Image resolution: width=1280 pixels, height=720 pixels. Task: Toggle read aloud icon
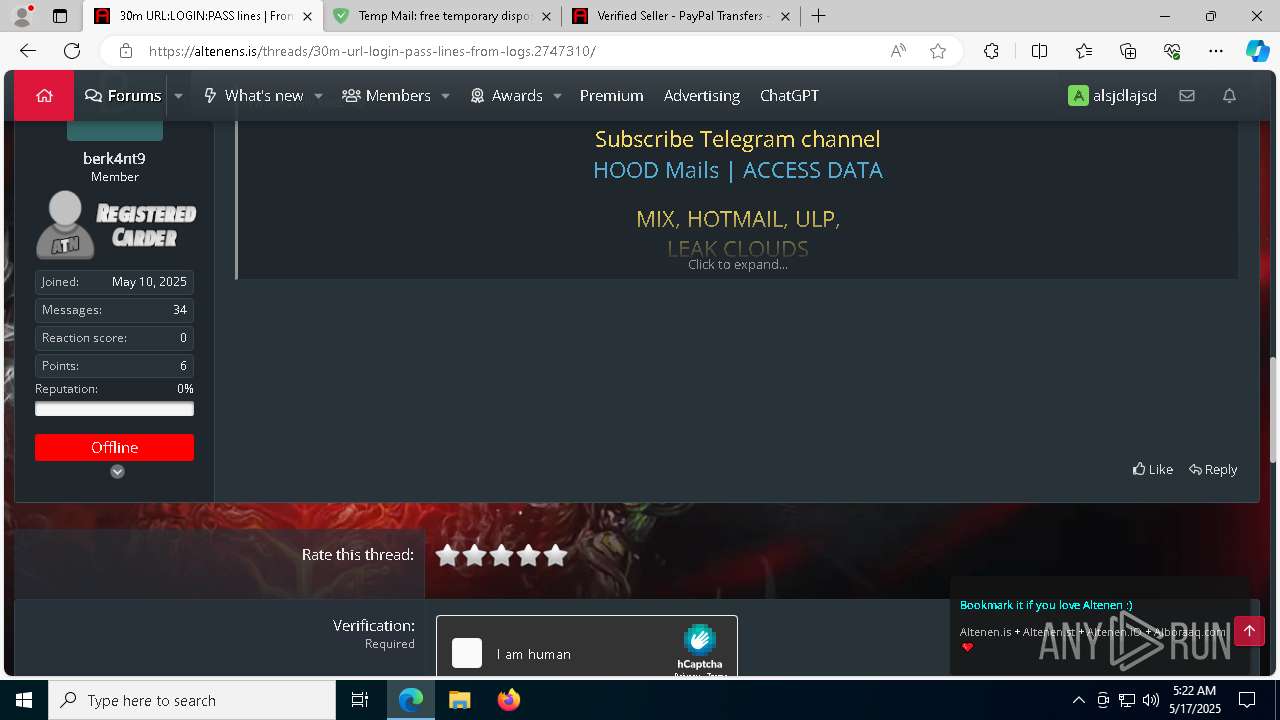coord(898,51)
